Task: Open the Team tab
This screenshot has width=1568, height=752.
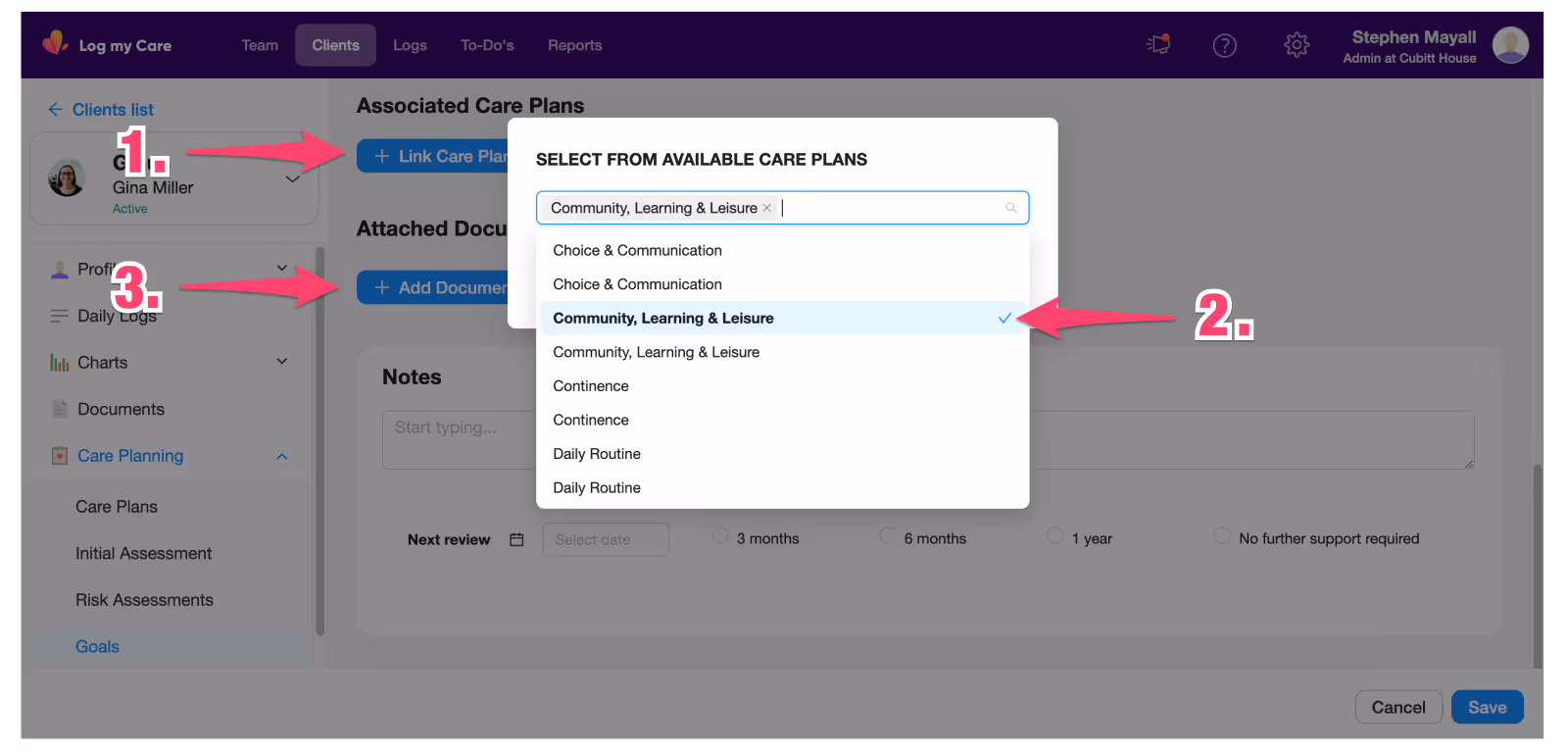Action: point(260,45)
